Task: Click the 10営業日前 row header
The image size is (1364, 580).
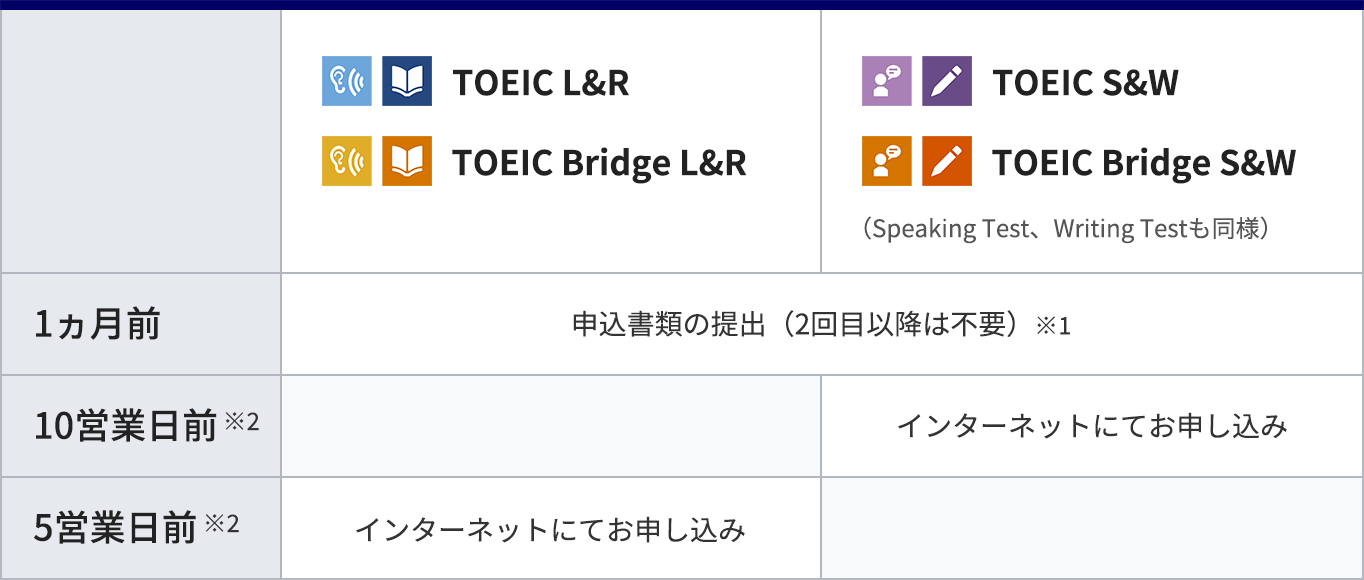Action: click(x=125, y=427)
